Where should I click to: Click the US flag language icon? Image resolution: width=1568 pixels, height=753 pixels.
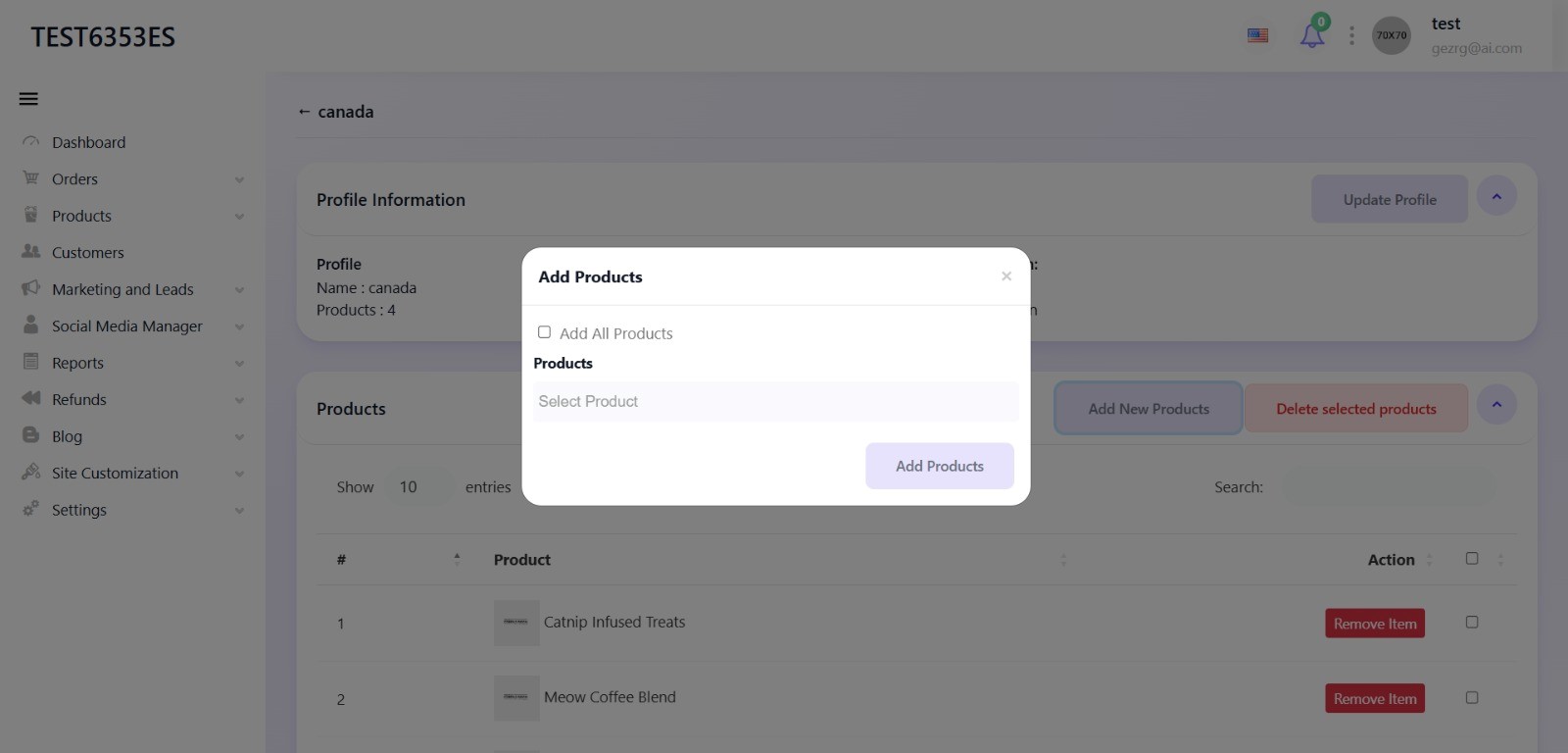1258,35
